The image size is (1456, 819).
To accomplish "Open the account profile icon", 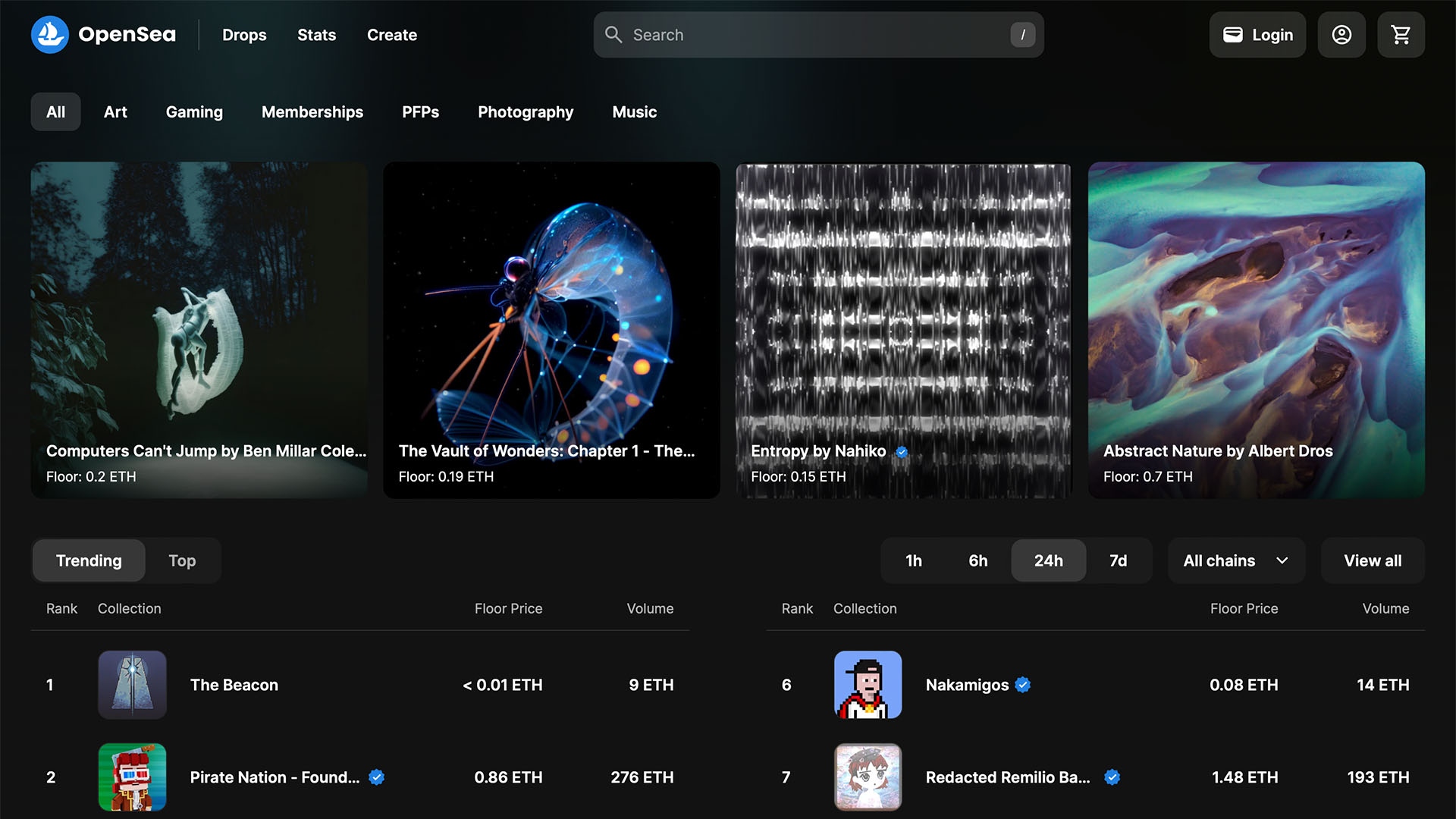I will (x=1341, y=35).
